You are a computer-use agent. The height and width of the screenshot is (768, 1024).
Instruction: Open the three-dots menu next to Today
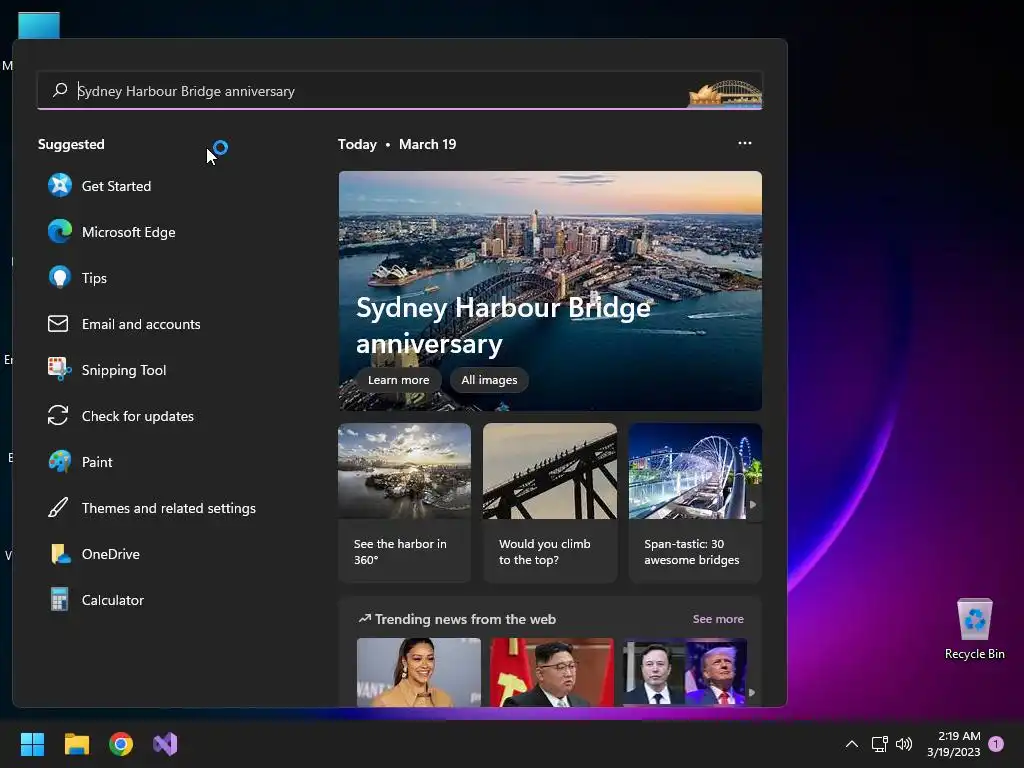point(744,143)
